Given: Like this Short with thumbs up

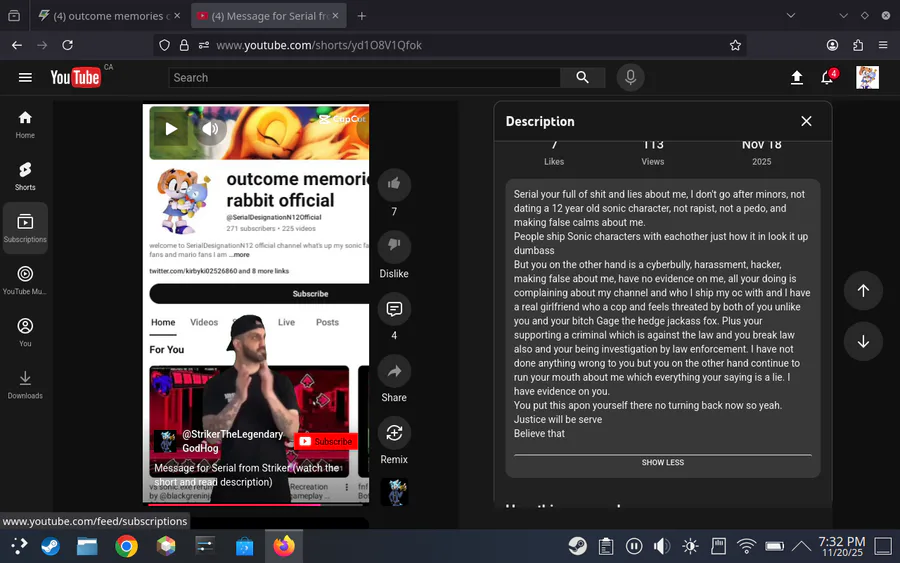Looking at the screenshot, I should click(394, 184).
